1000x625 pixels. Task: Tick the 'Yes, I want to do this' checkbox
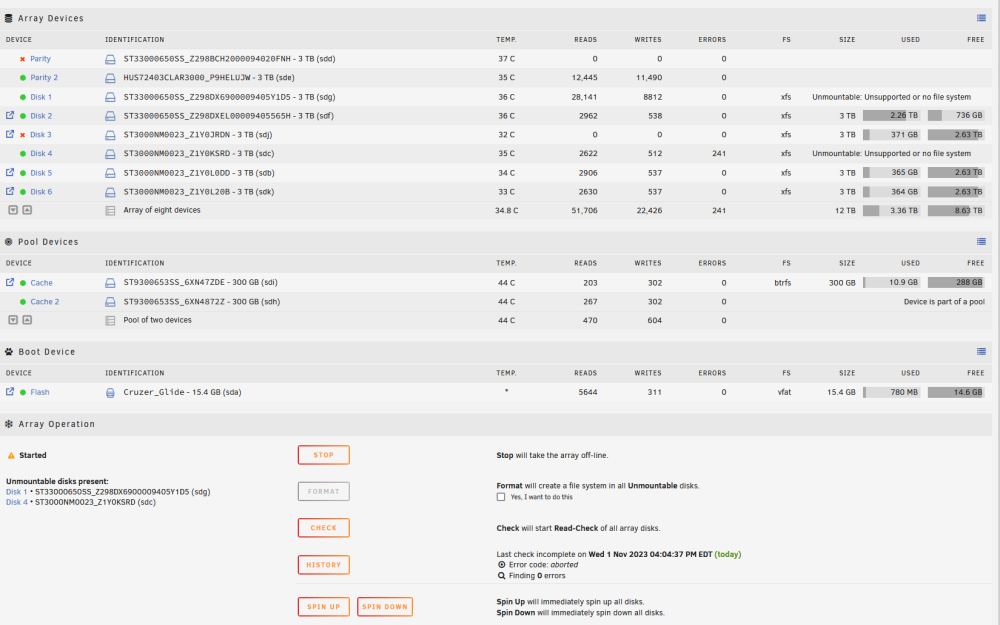click(501, 497)
